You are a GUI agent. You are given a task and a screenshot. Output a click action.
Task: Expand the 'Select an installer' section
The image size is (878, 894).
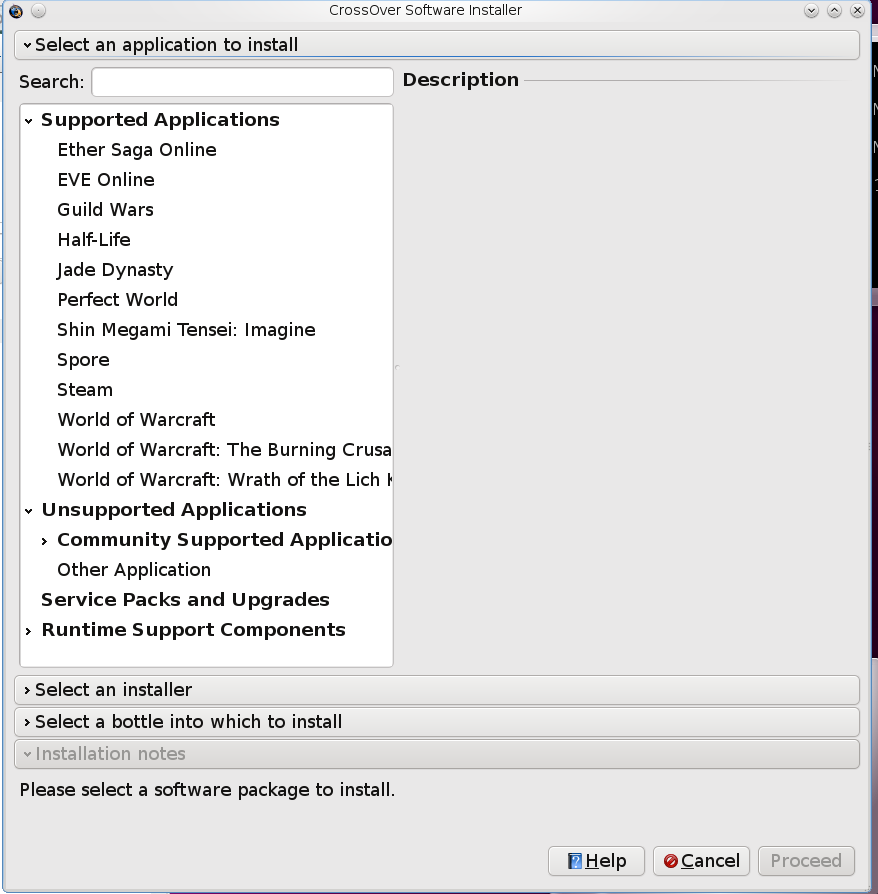437,690
